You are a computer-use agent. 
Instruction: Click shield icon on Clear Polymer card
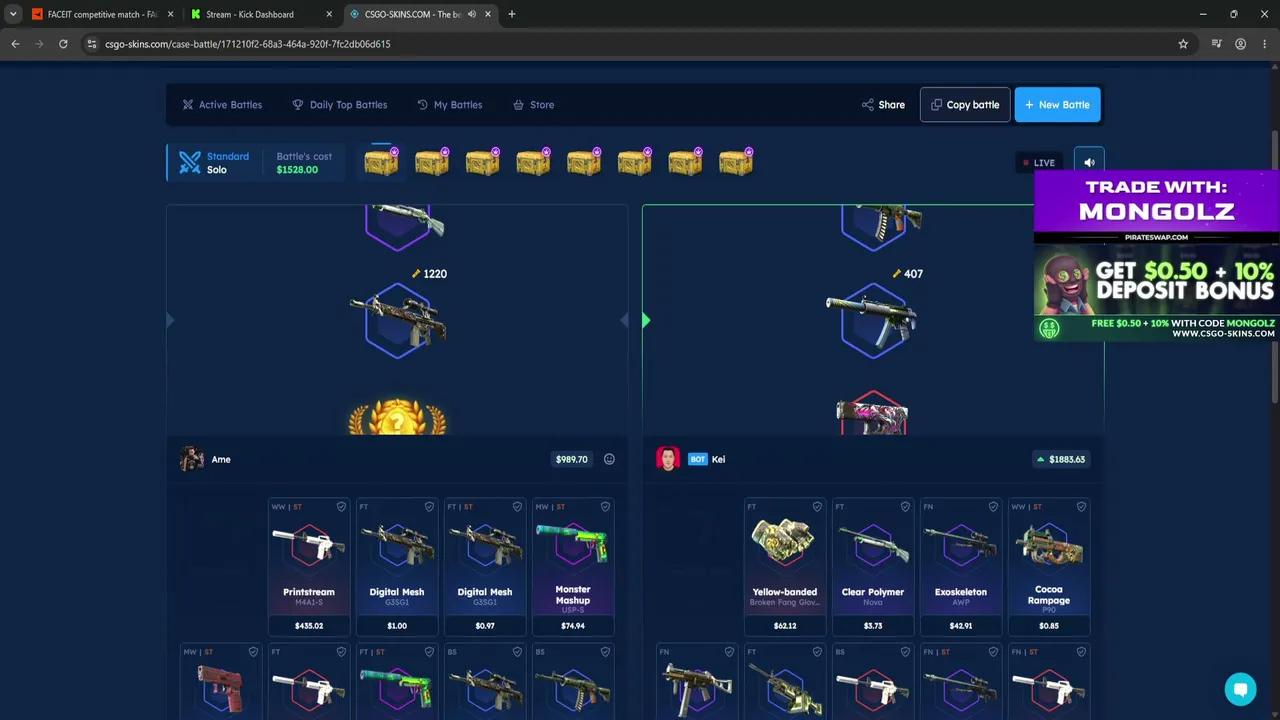tap(905, 507)
